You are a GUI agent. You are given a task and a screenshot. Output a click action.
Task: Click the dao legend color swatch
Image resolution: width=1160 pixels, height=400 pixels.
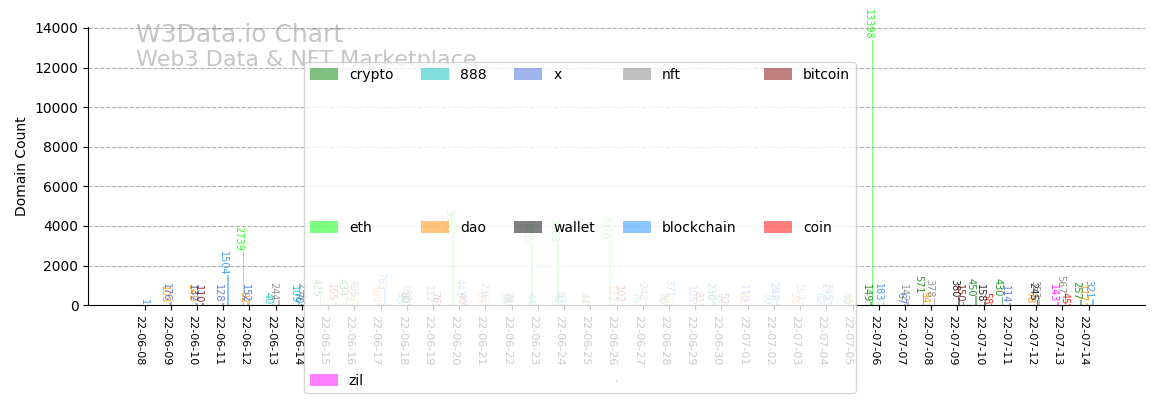pyautogui.click(x=435, y=227)
